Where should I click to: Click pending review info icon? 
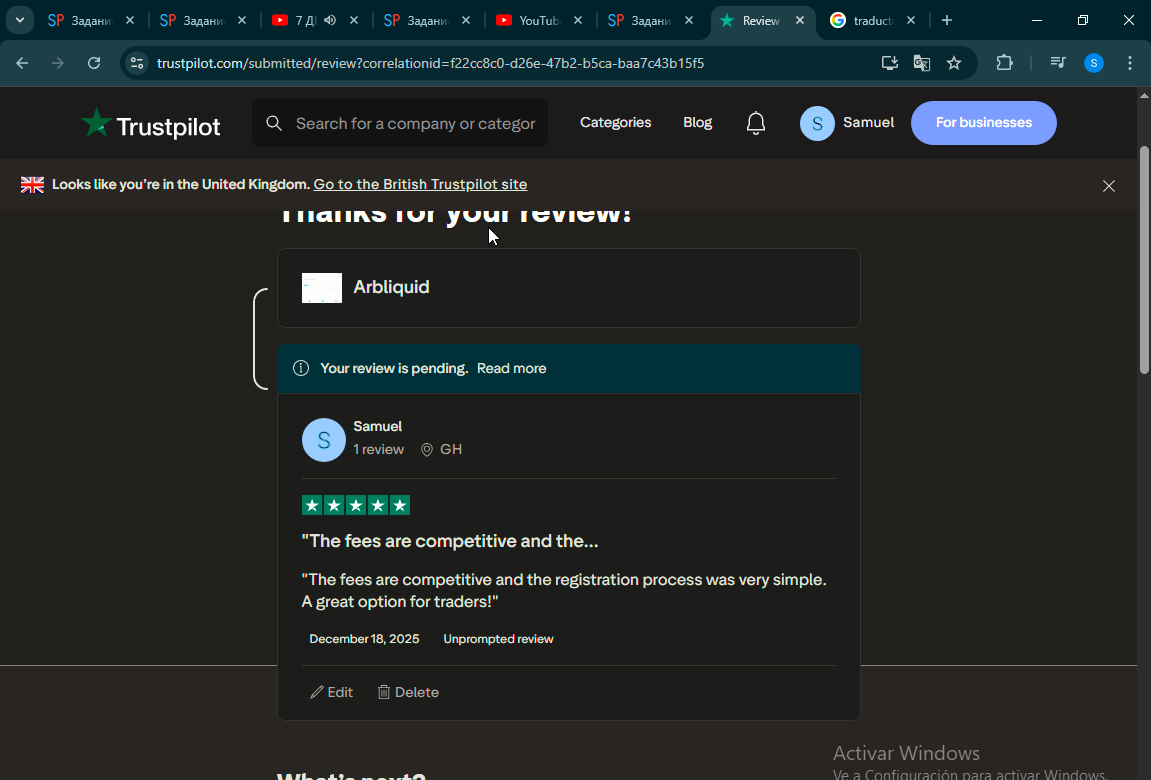[301, 368]
